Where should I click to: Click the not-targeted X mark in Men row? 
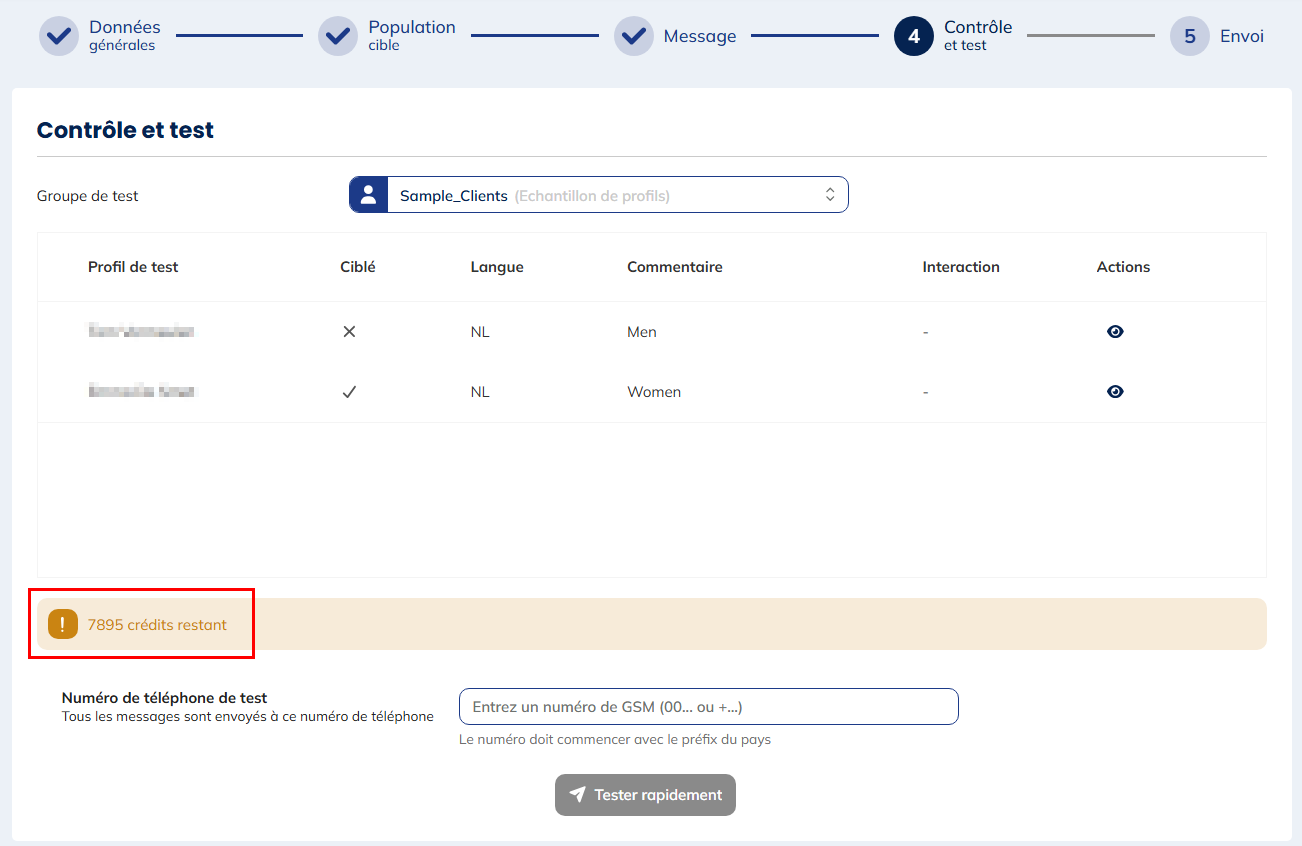pos(349,332)
